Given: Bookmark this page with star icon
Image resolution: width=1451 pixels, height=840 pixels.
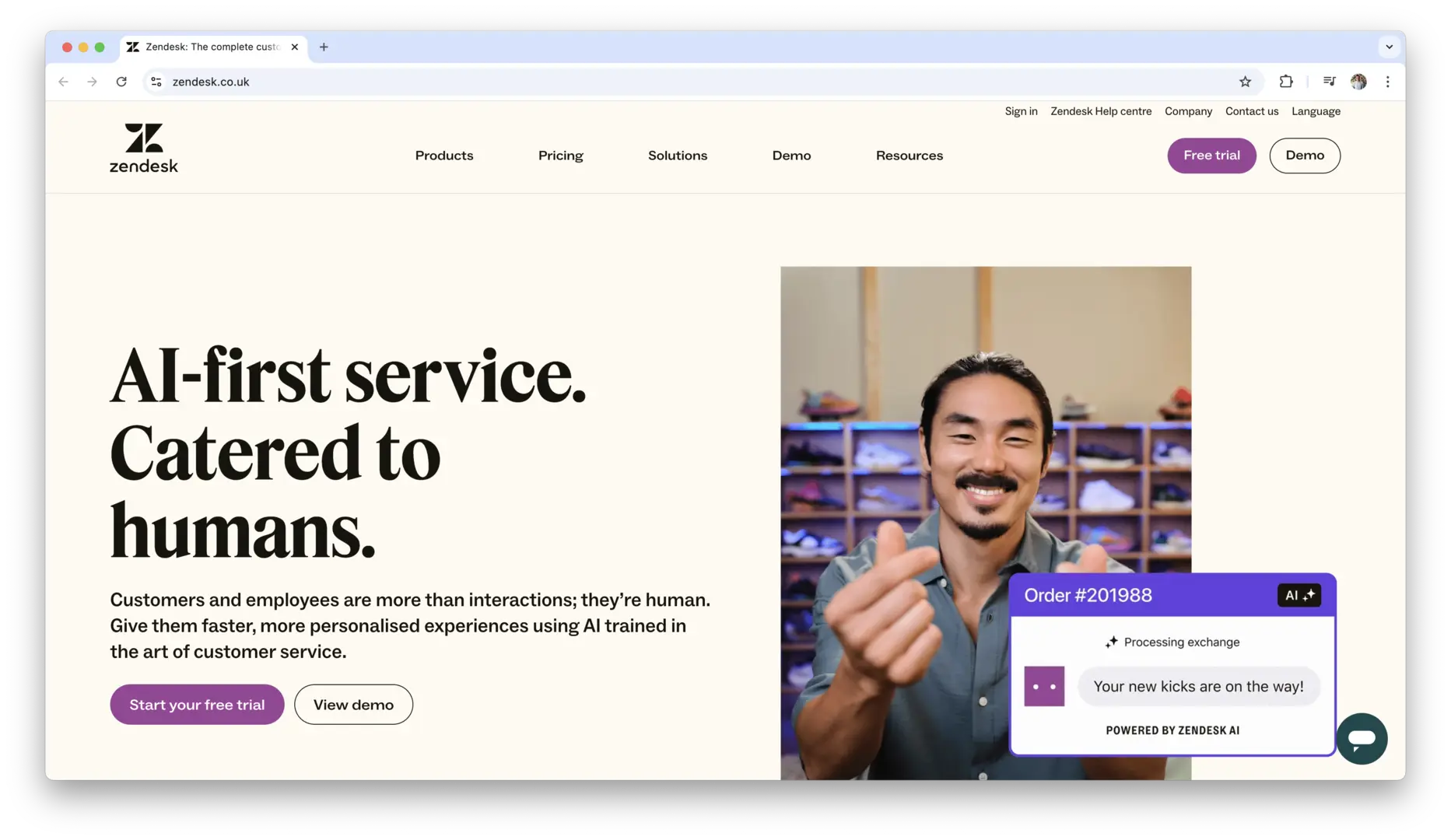Looking at the screenshot, I should 1245,82.
